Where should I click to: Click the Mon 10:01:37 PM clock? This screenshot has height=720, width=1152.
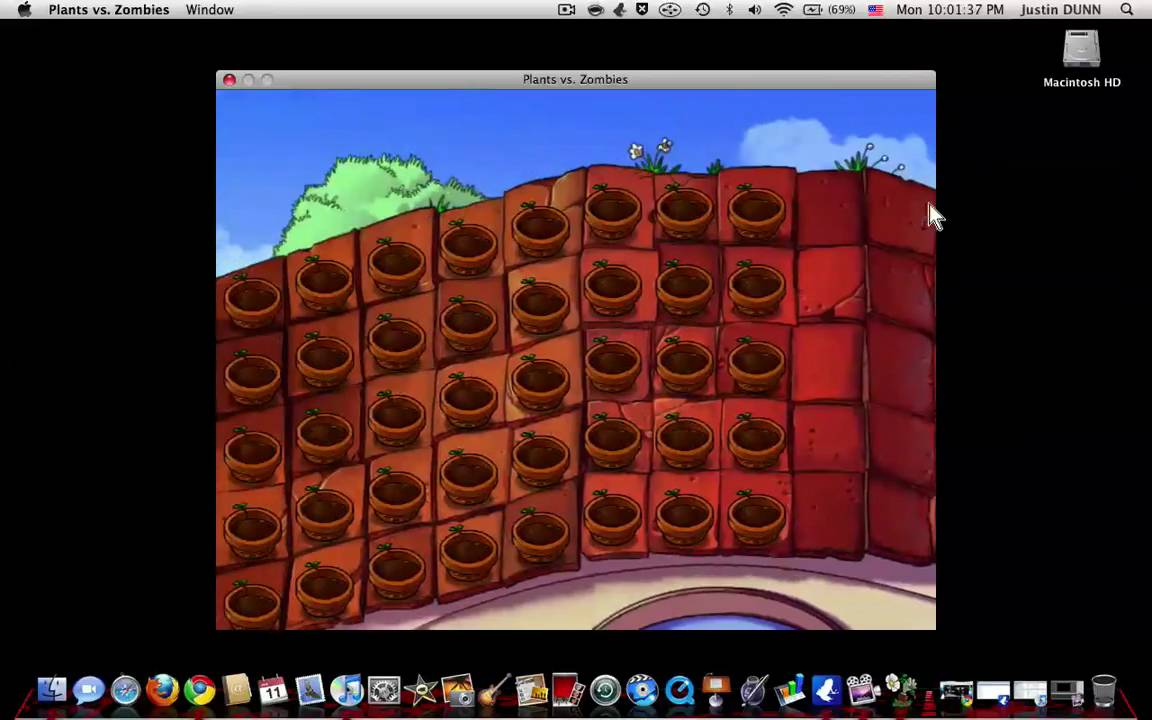click(949, 10)
